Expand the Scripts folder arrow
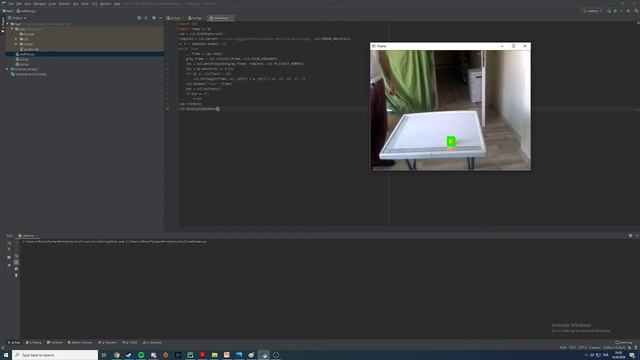The height and width of the screenshot is (360, 640). pos(16,44)
